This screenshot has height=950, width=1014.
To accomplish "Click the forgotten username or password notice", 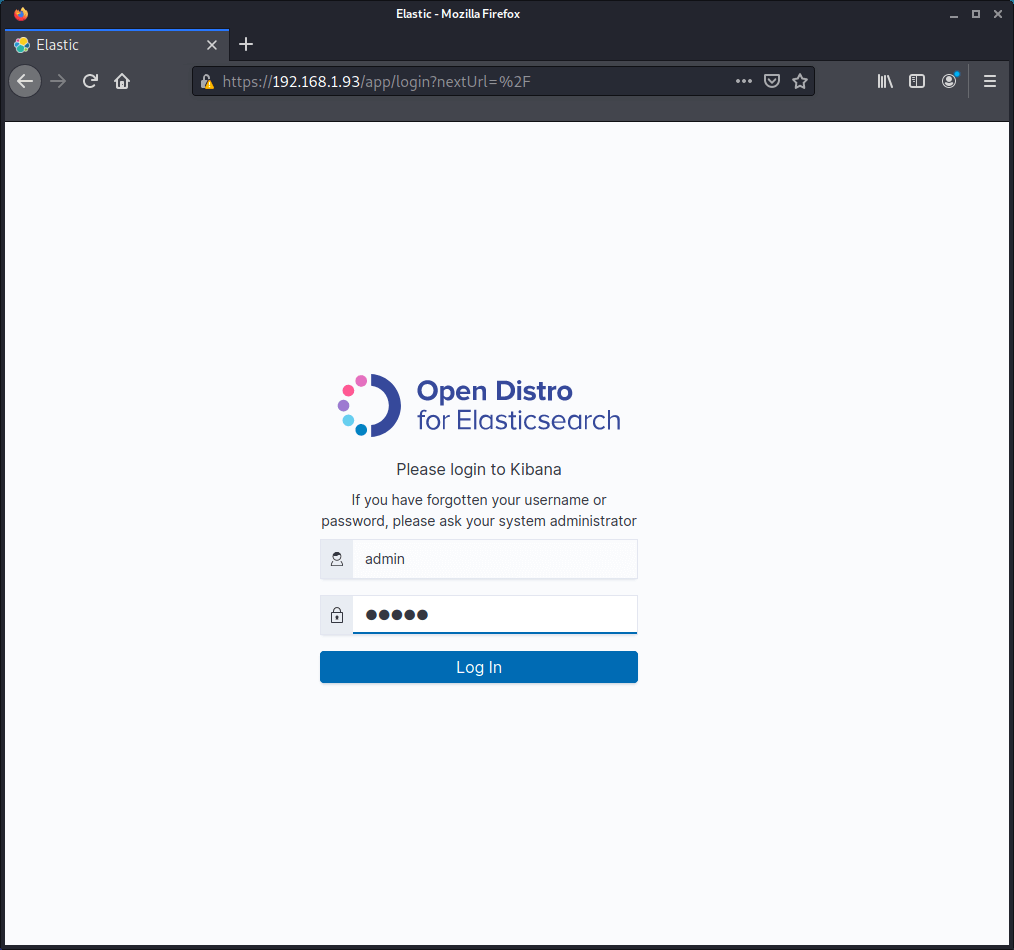I will 479,510.
